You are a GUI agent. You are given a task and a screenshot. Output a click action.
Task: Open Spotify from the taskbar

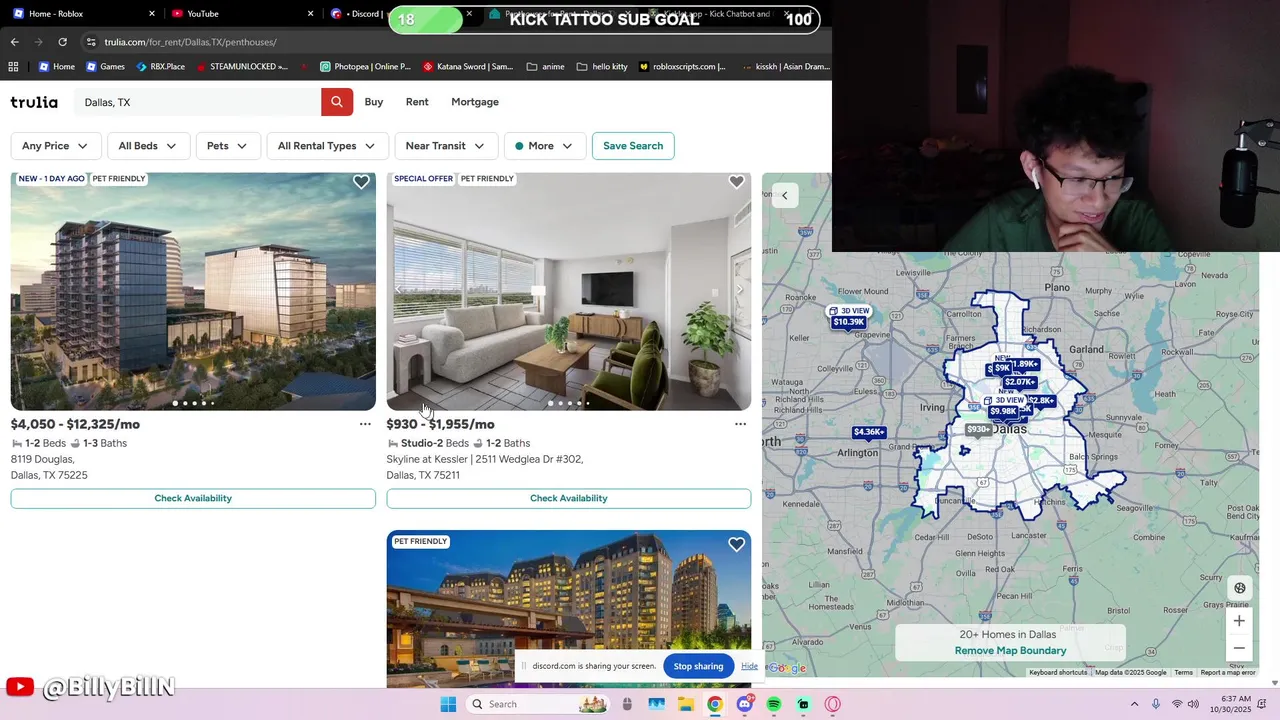tap(774, 704)
